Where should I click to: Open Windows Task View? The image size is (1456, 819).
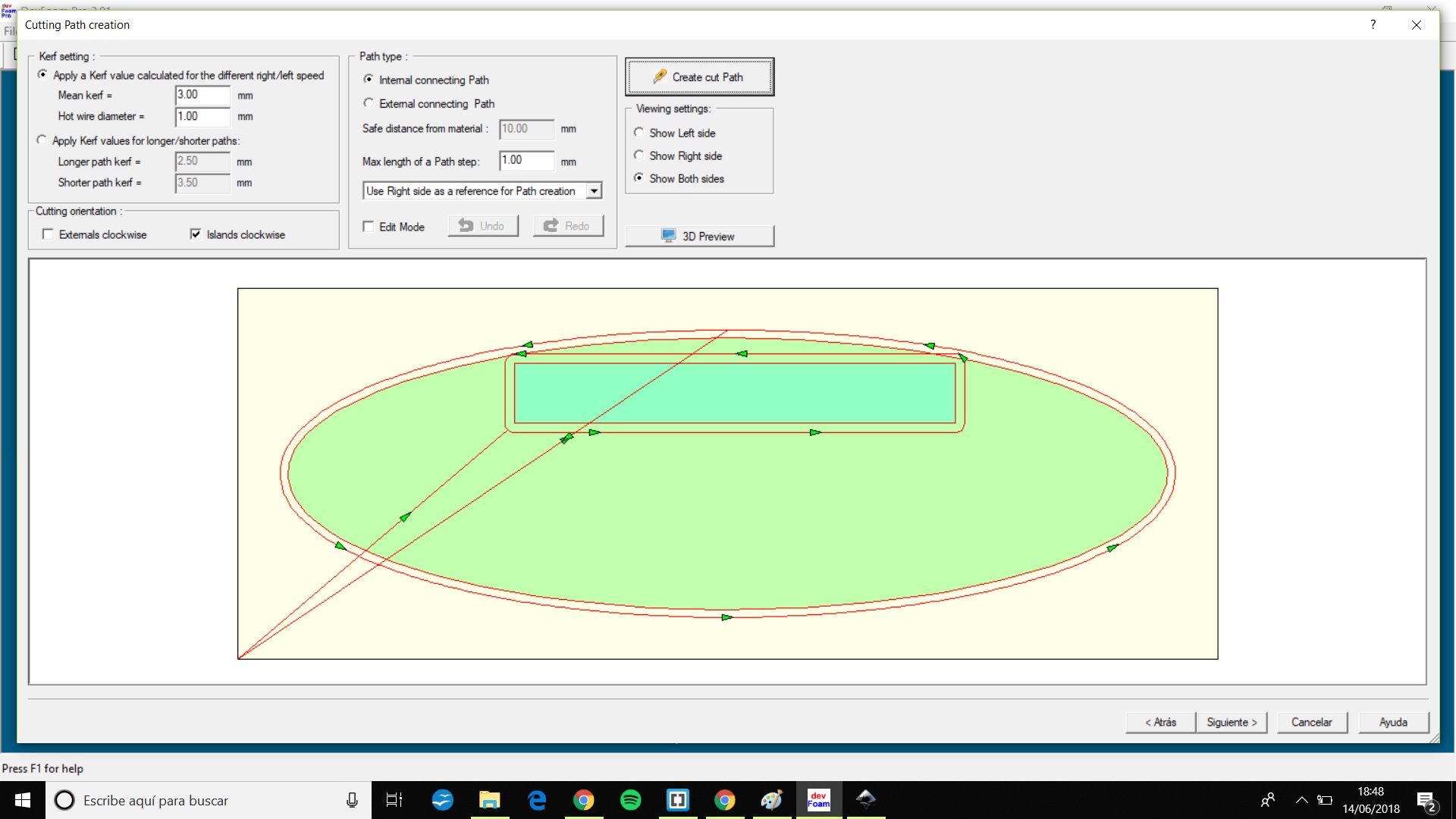[x=394, y=800]
